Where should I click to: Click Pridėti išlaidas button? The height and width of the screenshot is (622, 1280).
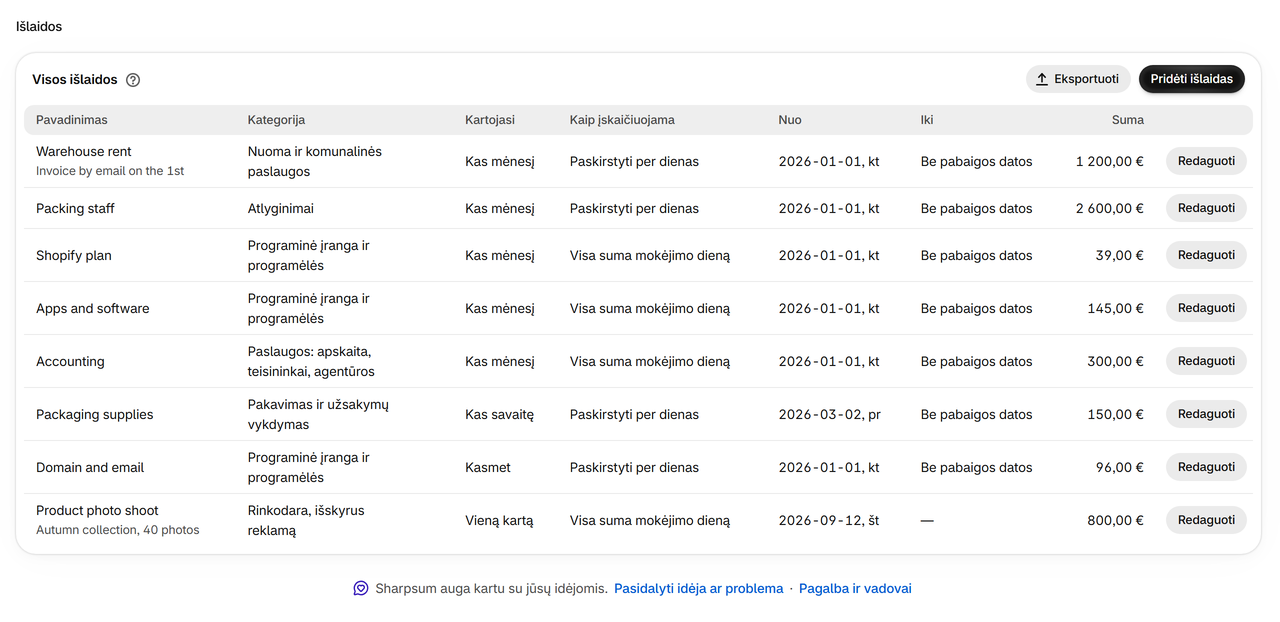pyautogui.click(x=1191, y=79)
